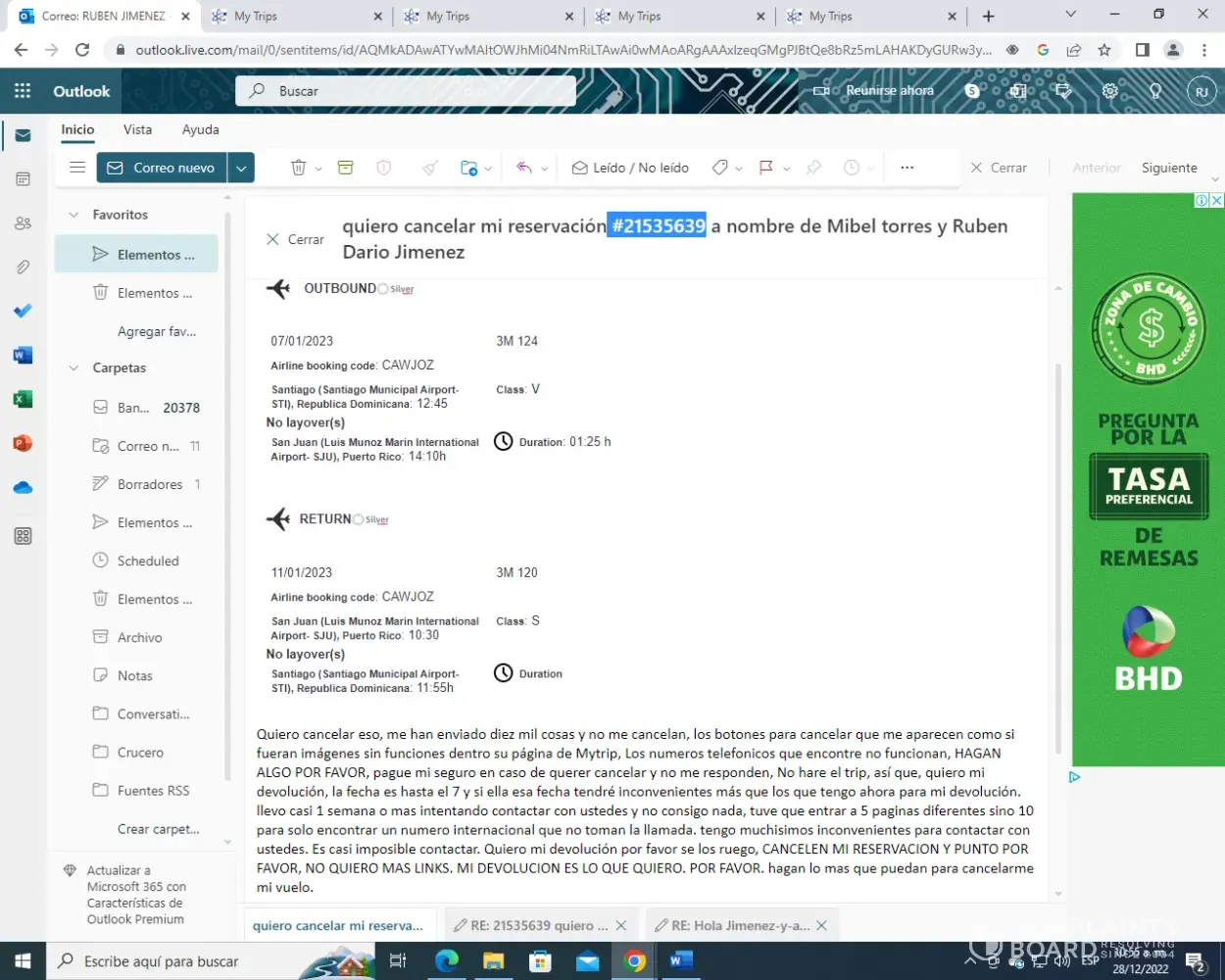Collapse the Carpetas folder list
This screenshot has height=980, width=1225.
[73, 368]
